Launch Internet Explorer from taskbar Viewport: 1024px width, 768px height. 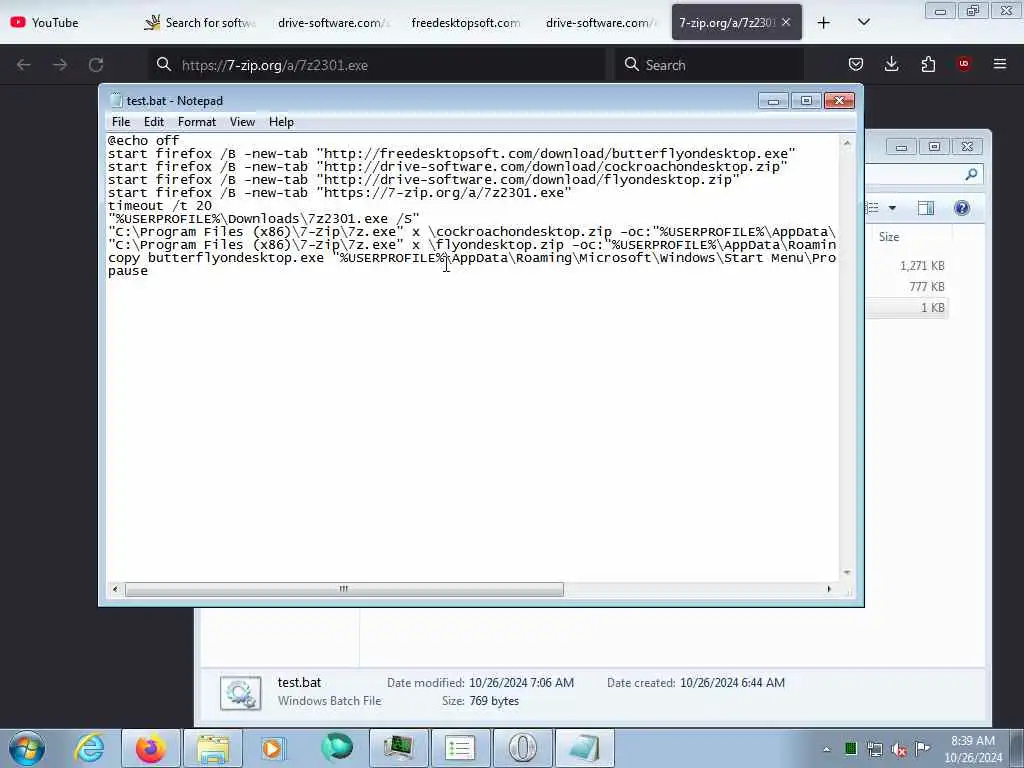pos(89,748)
